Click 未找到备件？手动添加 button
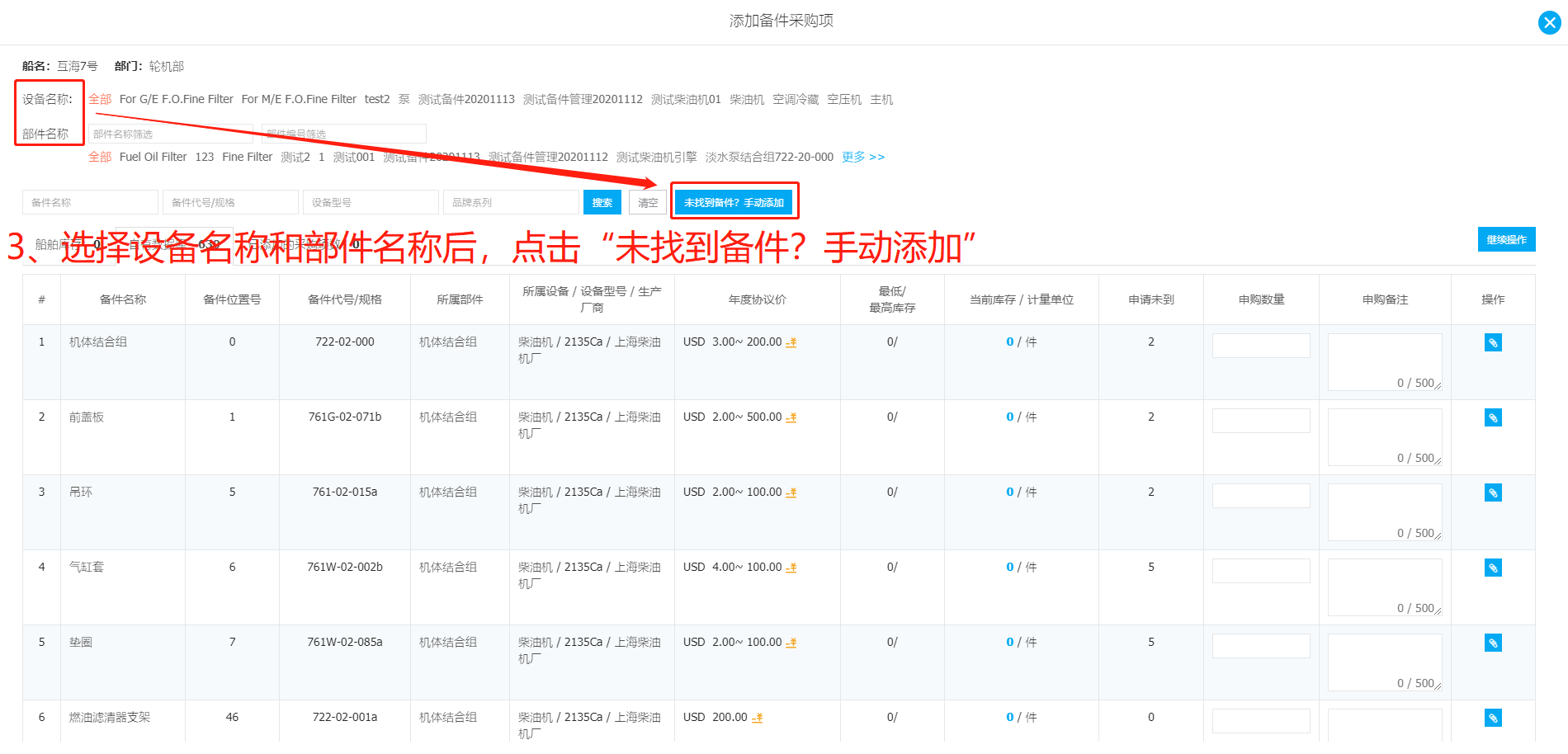Viewport: 1568px width, 754px height. (x=734, y=202)
